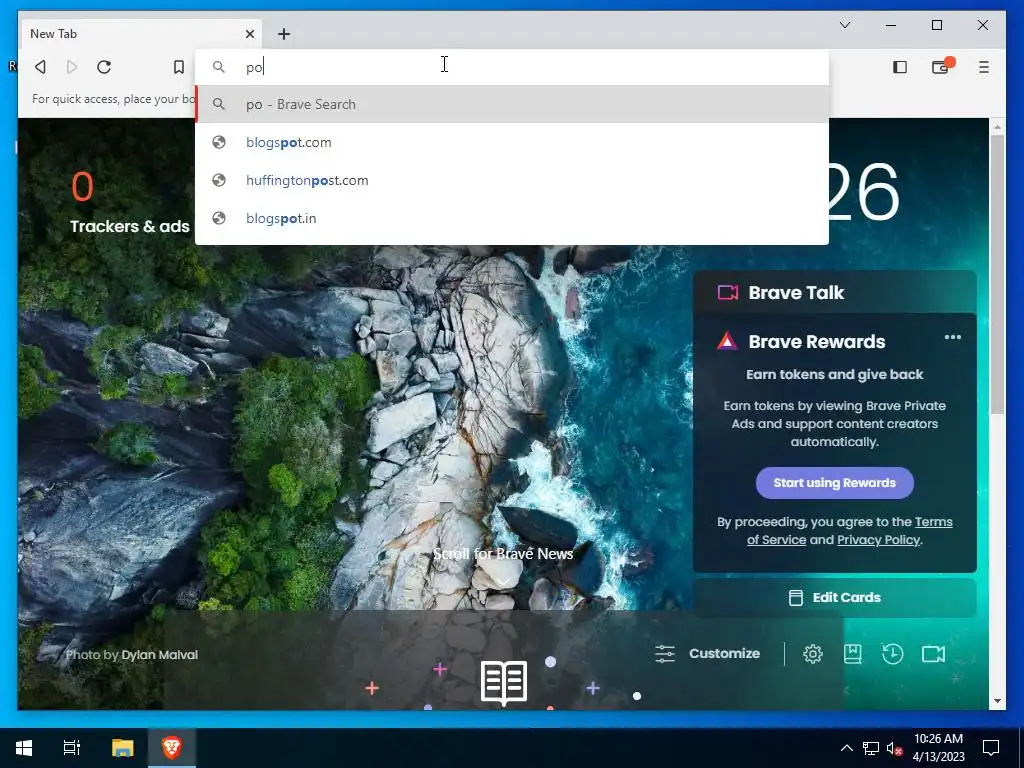Close the New Tab tab
Screen dimensions: 1024x768
(x=249, y=34)
